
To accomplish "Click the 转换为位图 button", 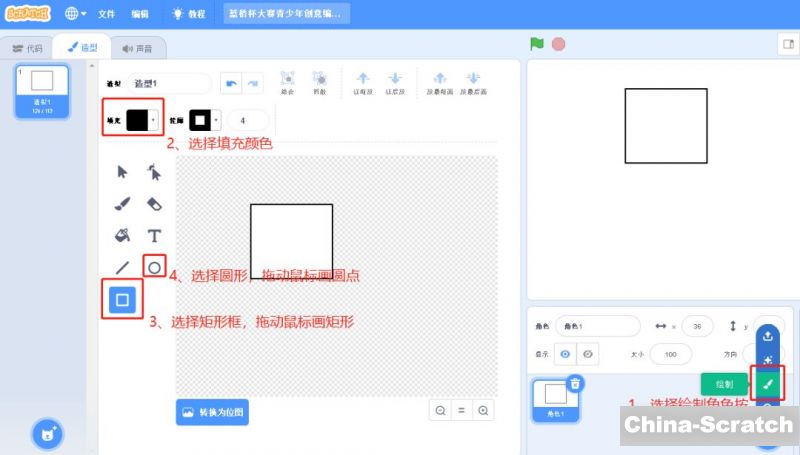I will tap(212, 411).
